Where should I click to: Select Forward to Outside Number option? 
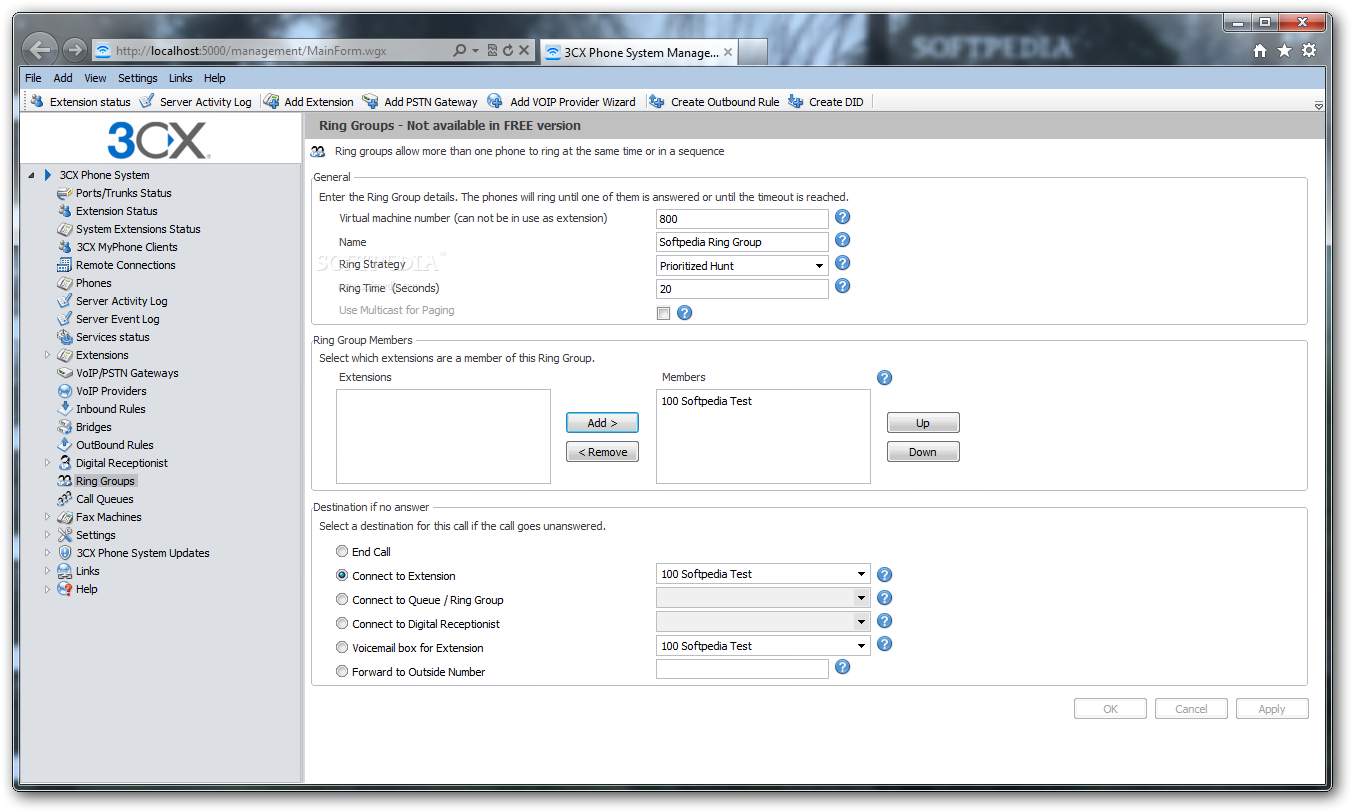[342, 671]
